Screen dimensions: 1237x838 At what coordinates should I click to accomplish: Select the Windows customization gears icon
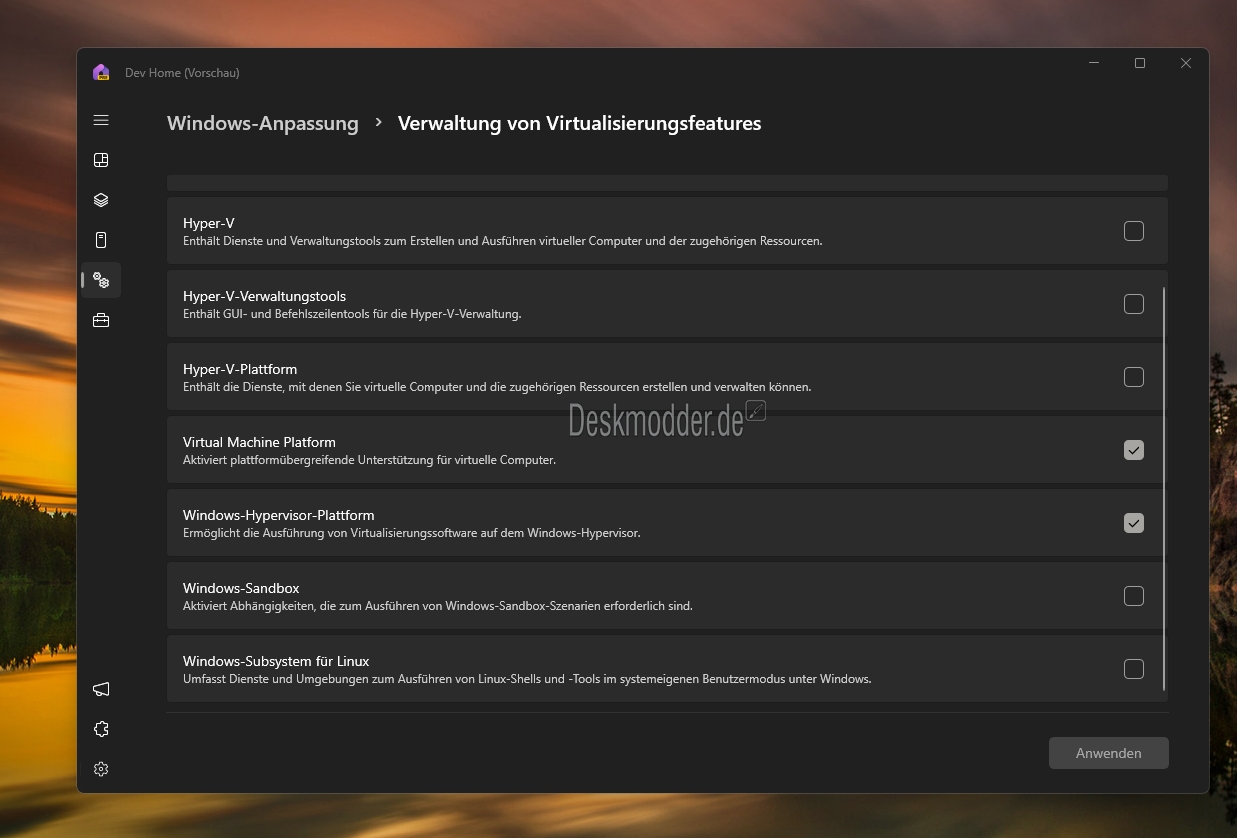pos(101,280)
